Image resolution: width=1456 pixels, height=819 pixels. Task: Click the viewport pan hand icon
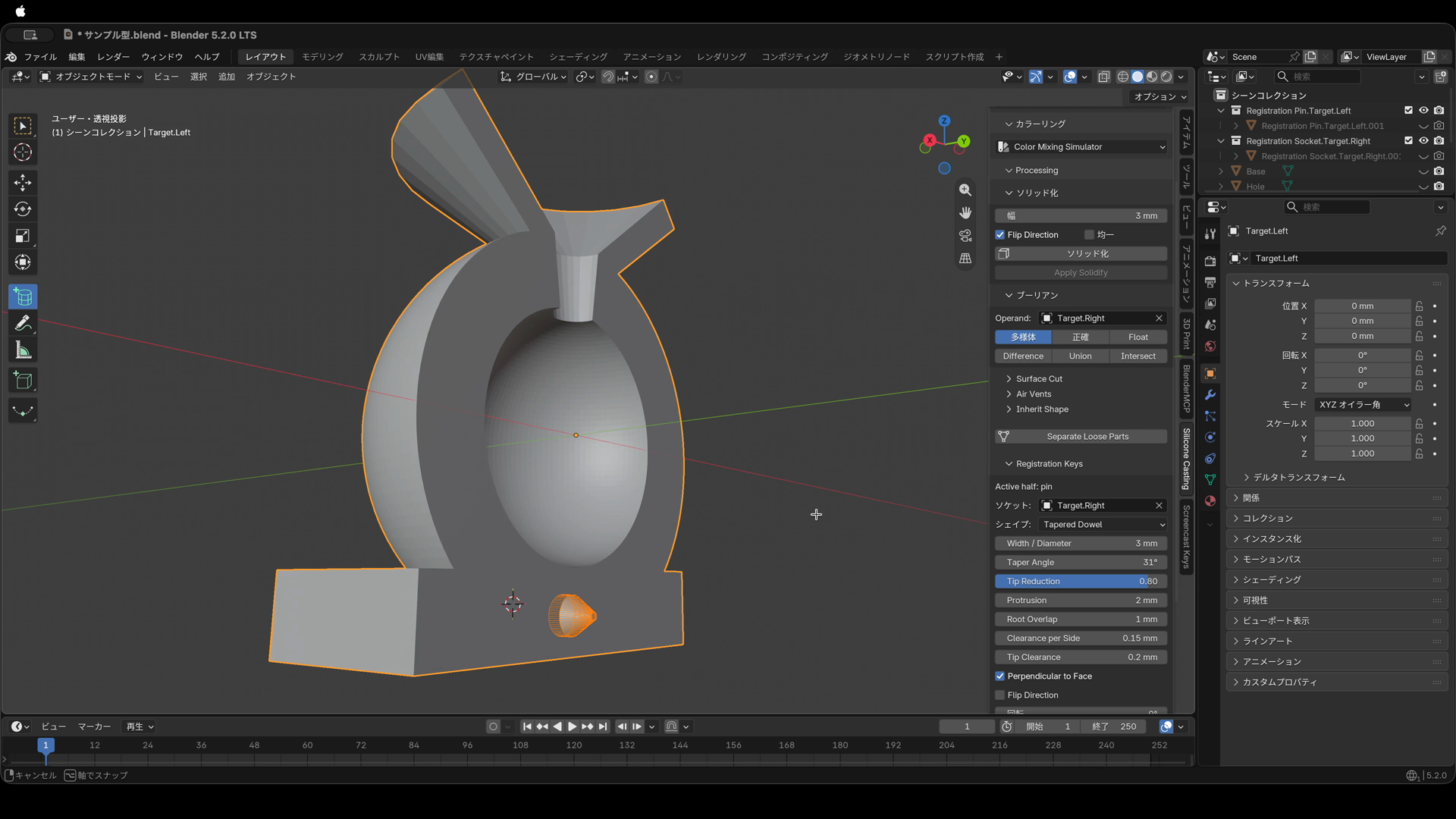pyautogui.click(x=965, y=213)
